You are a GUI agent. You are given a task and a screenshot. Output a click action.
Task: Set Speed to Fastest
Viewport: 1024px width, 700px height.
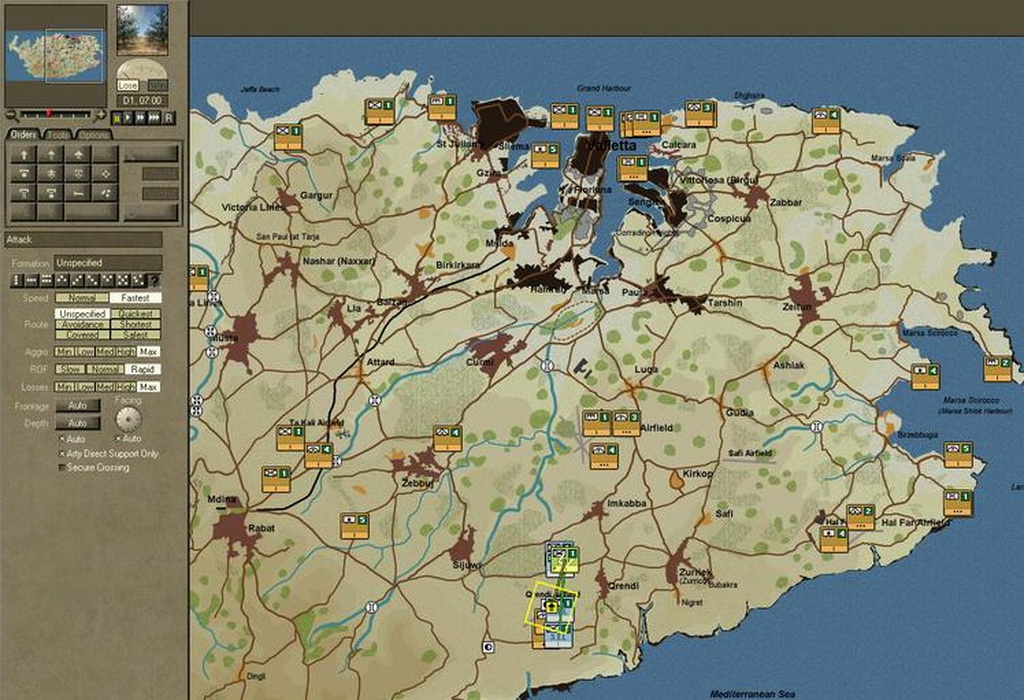[x=135, y=298]
